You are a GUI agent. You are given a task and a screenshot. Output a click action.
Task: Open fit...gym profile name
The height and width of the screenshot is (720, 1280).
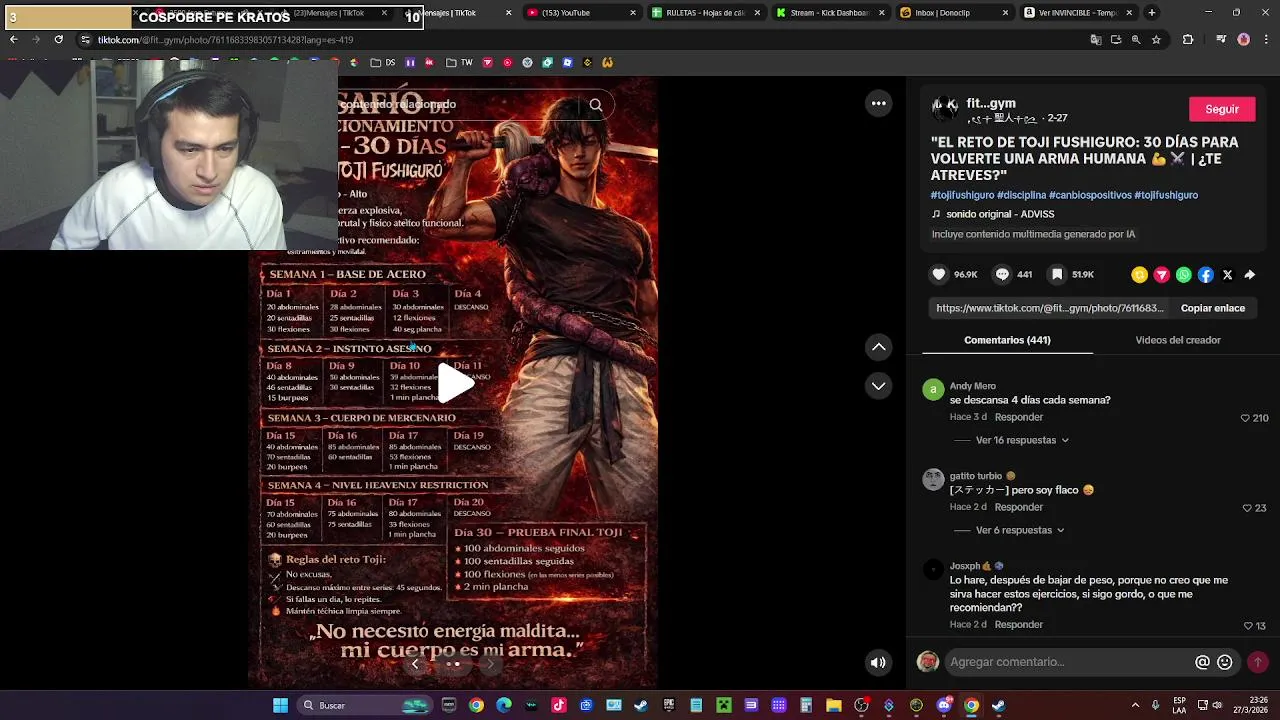click(x=991, y=103)
